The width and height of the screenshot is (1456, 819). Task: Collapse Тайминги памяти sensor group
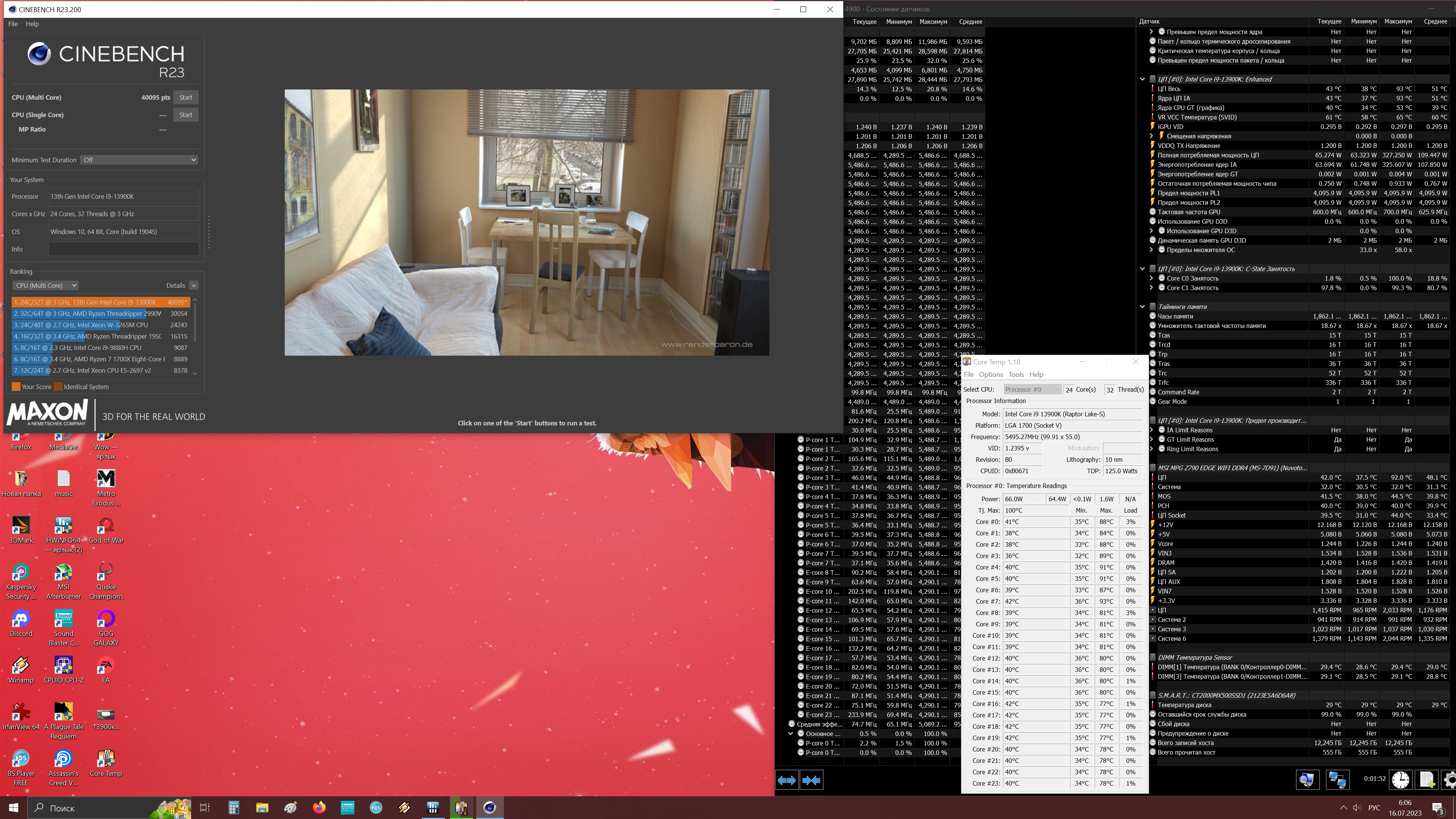tap(1142, 306)
